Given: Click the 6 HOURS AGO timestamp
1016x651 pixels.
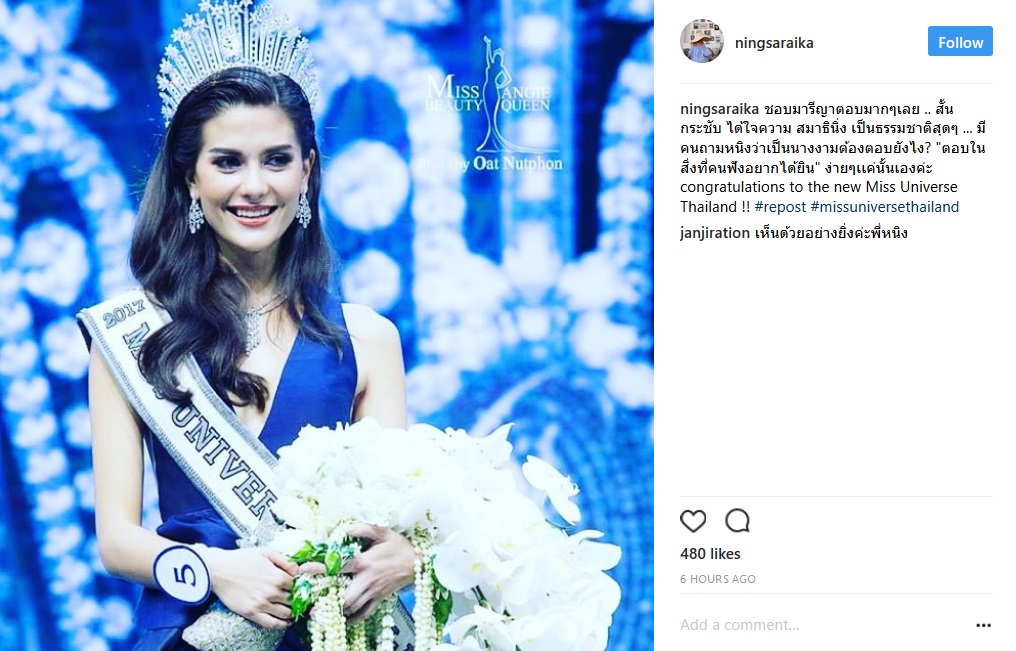Looking at the screenshot, I should click(x=717, y=579).
